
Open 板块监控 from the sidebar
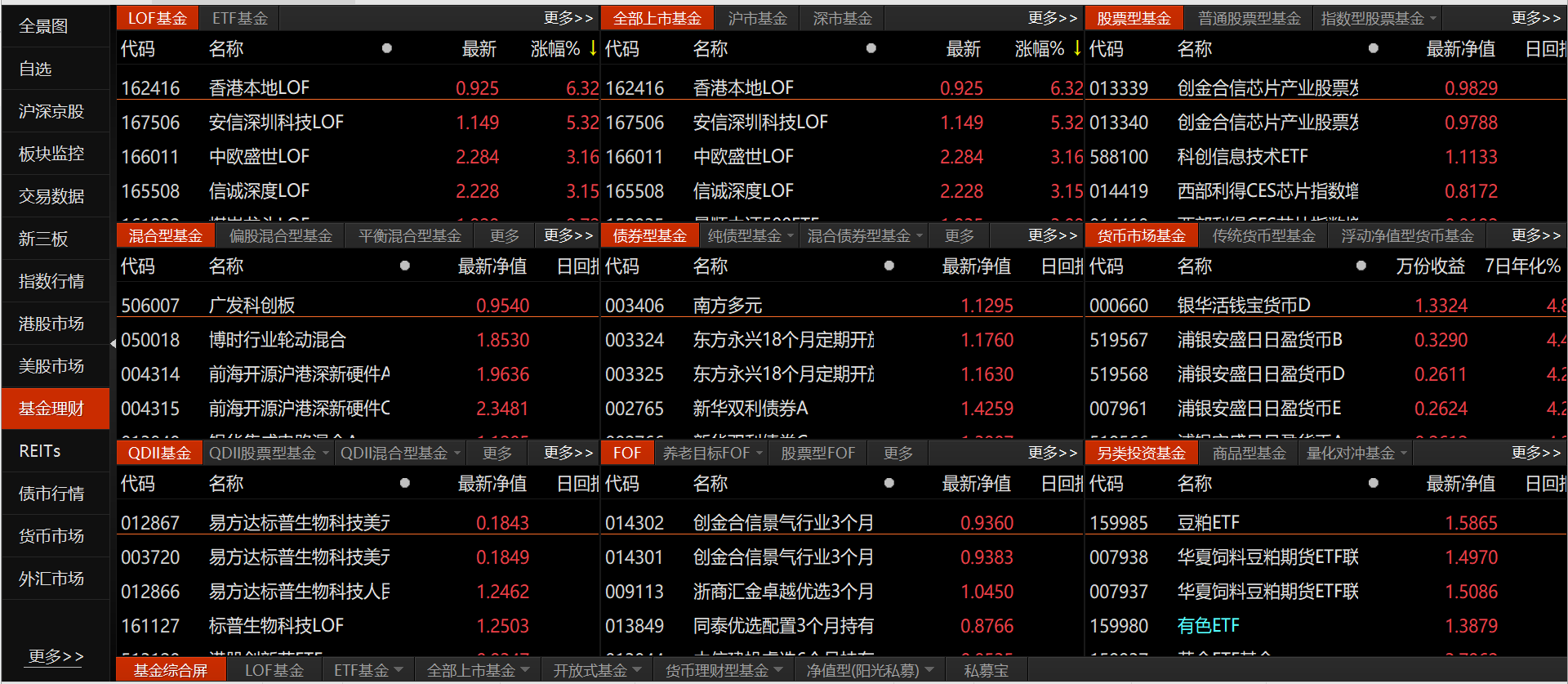click(56, 154)
